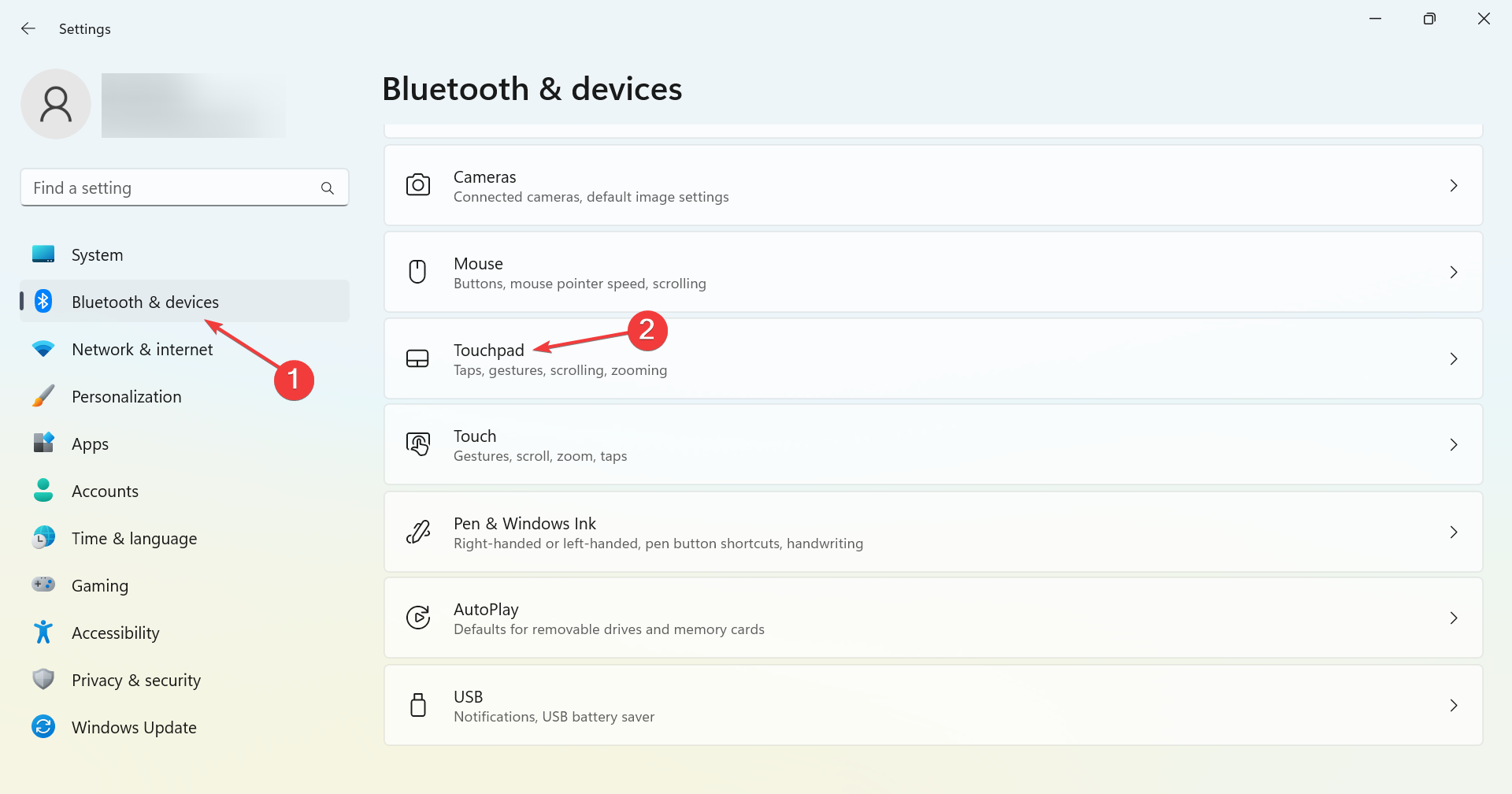The height and width of the screenshot is (794, 1512).
Task: Go back using the arrow button
Action: (28, 28)
